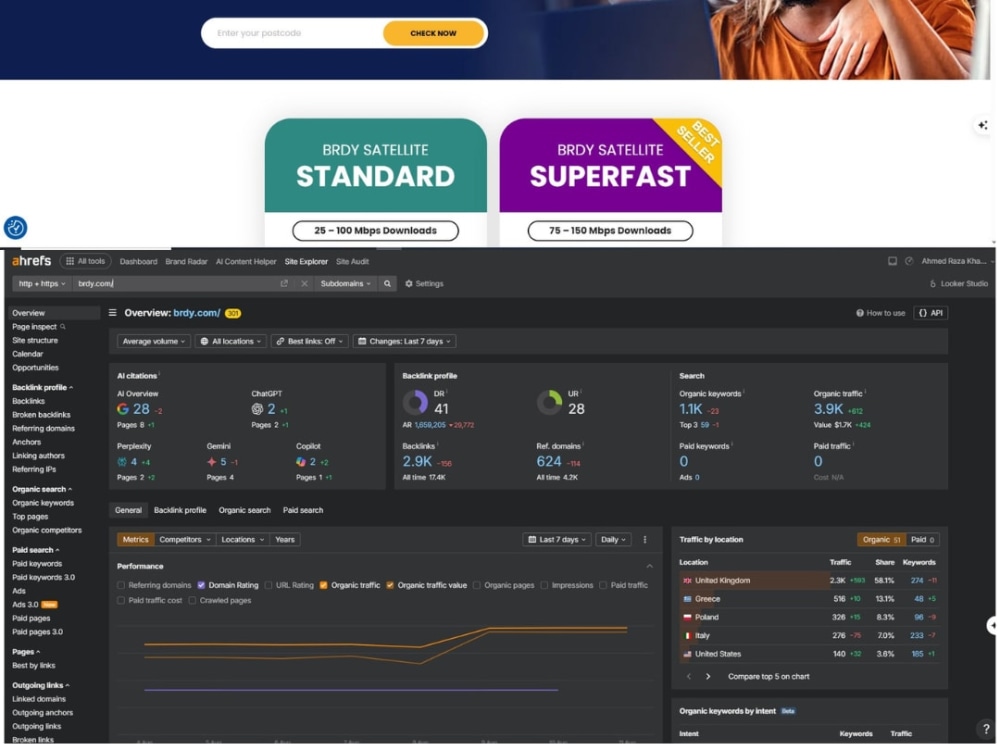1000x750 pixels.
Task: Open brdy.com in new tab icon
Action: click(284, 284)
